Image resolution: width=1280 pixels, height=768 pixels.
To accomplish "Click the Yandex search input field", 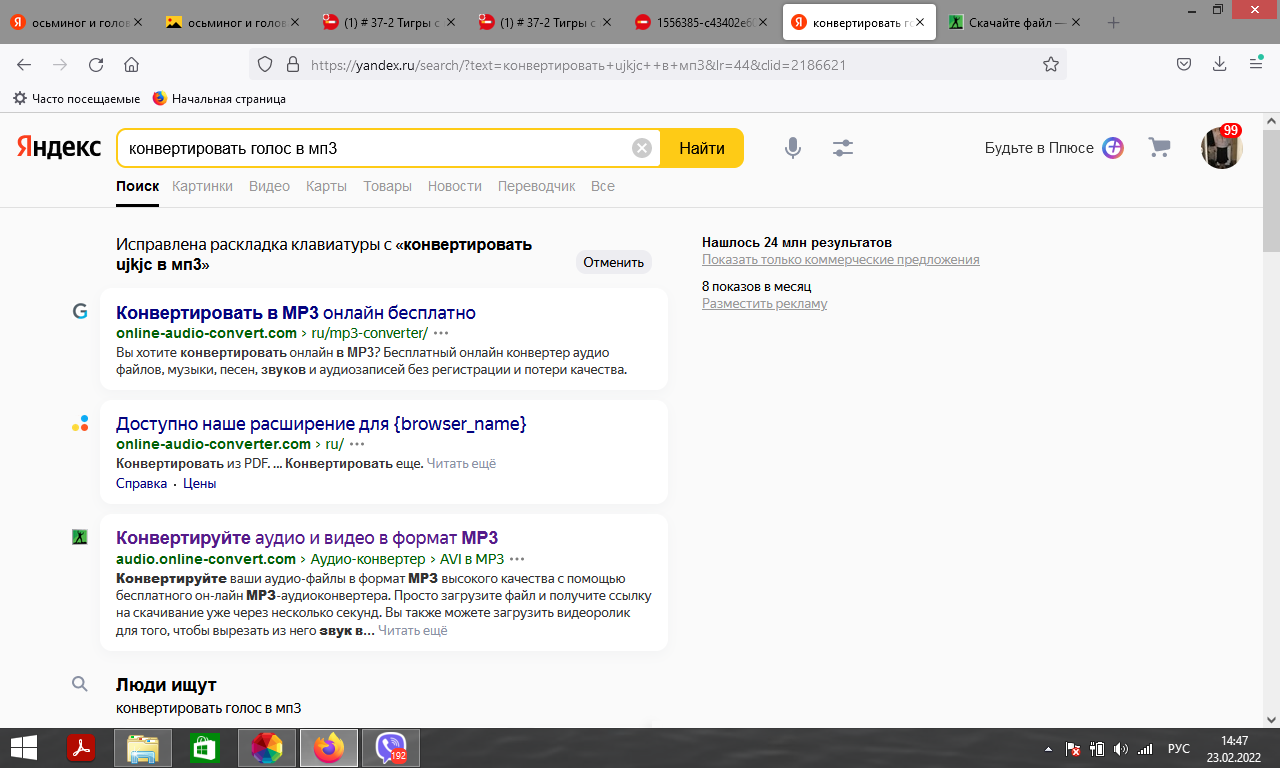I will (375, 148).
